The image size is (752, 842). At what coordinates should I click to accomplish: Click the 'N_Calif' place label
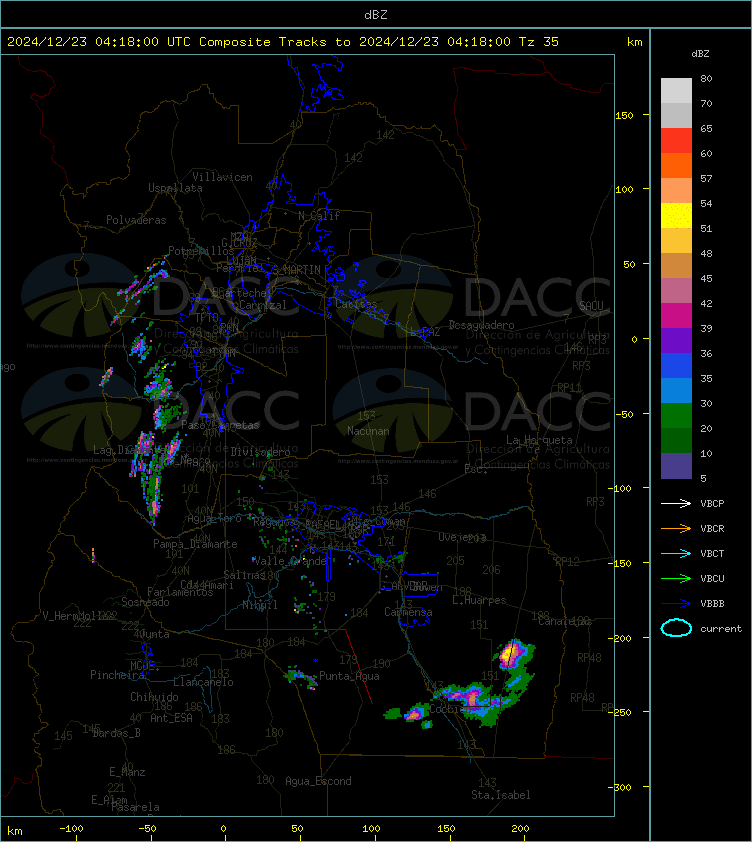tap(319, 216)
